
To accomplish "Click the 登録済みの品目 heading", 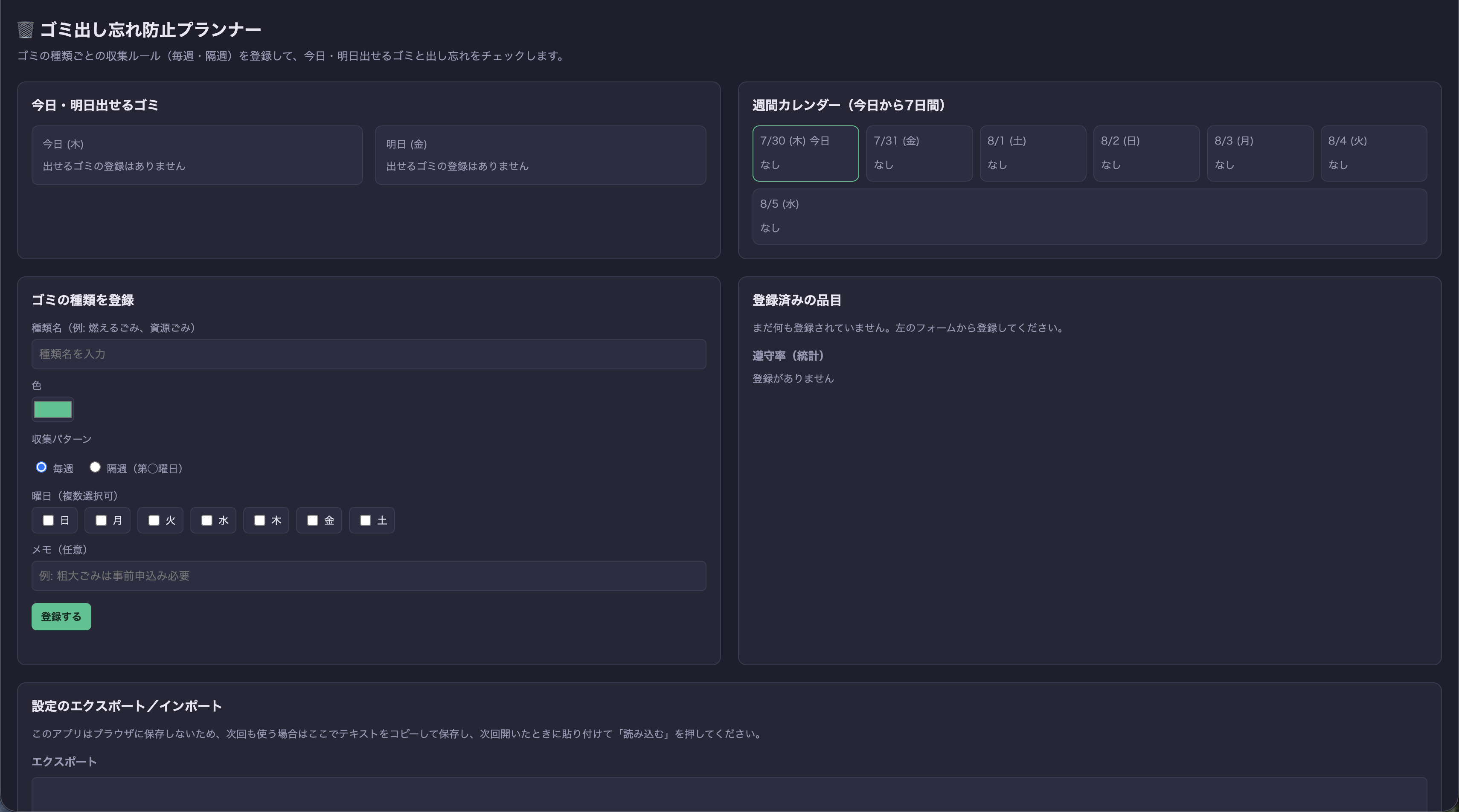I will 797,299.
